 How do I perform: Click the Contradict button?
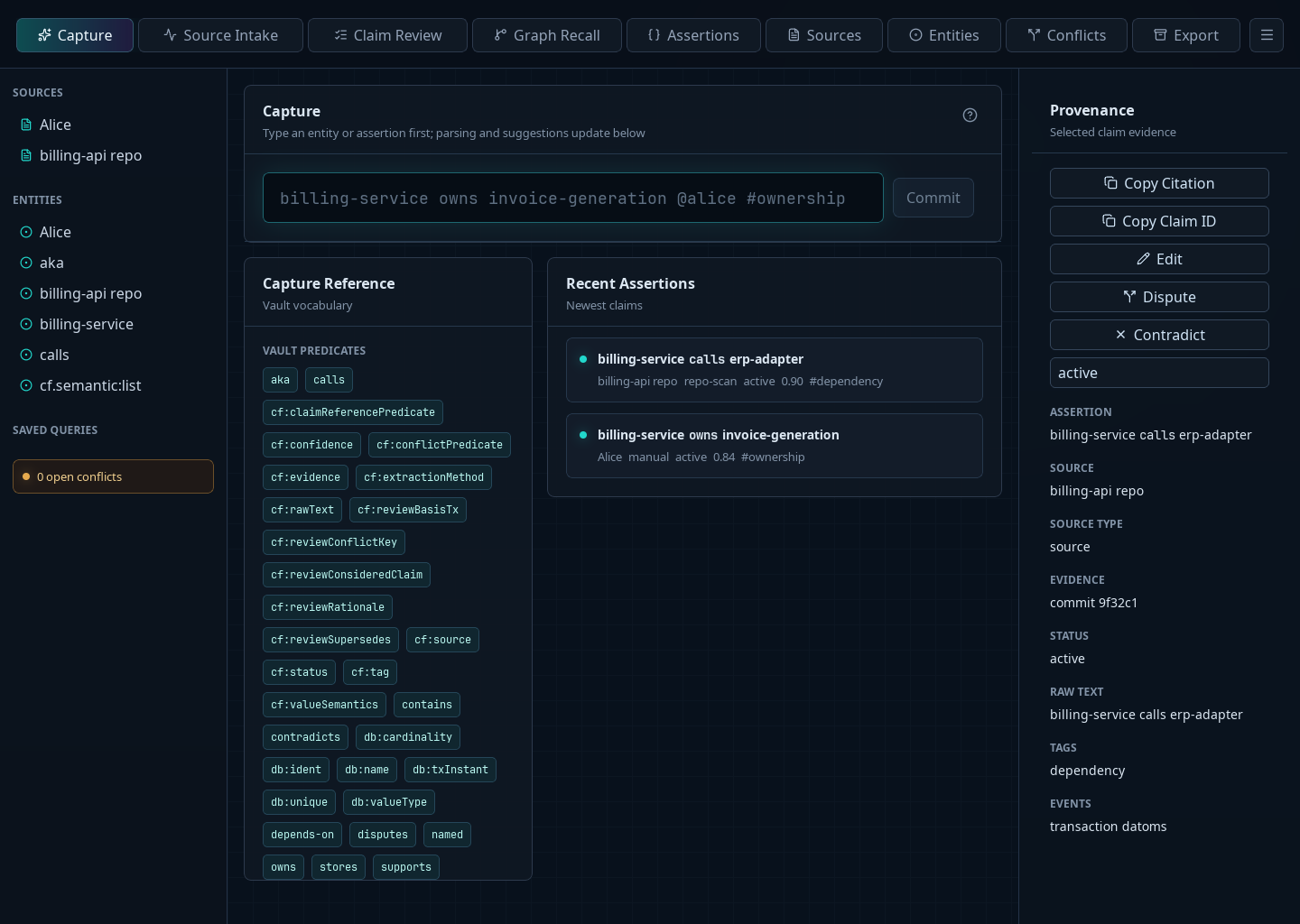[1159, 335]
